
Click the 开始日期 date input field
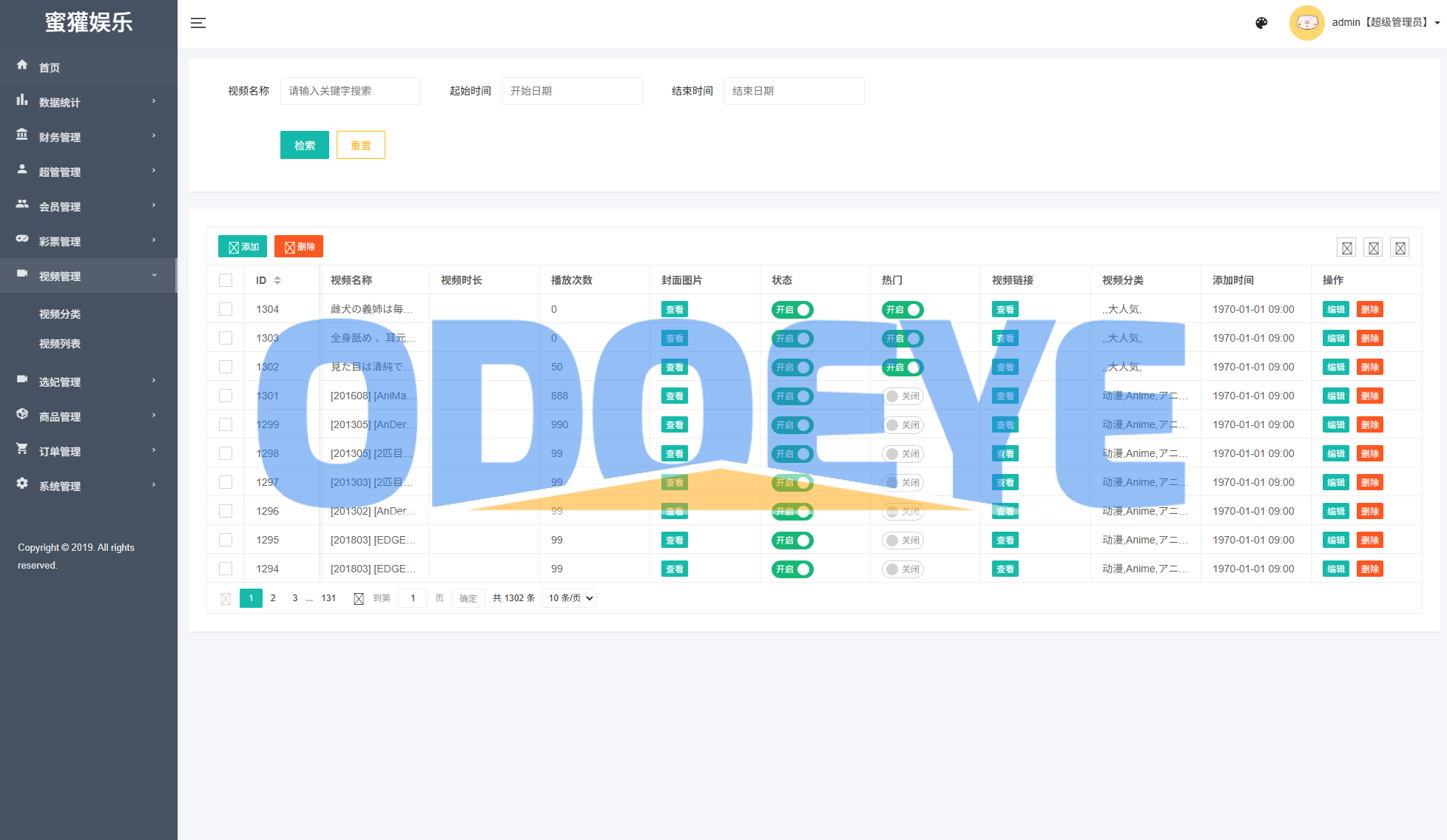tap(572, 91)
